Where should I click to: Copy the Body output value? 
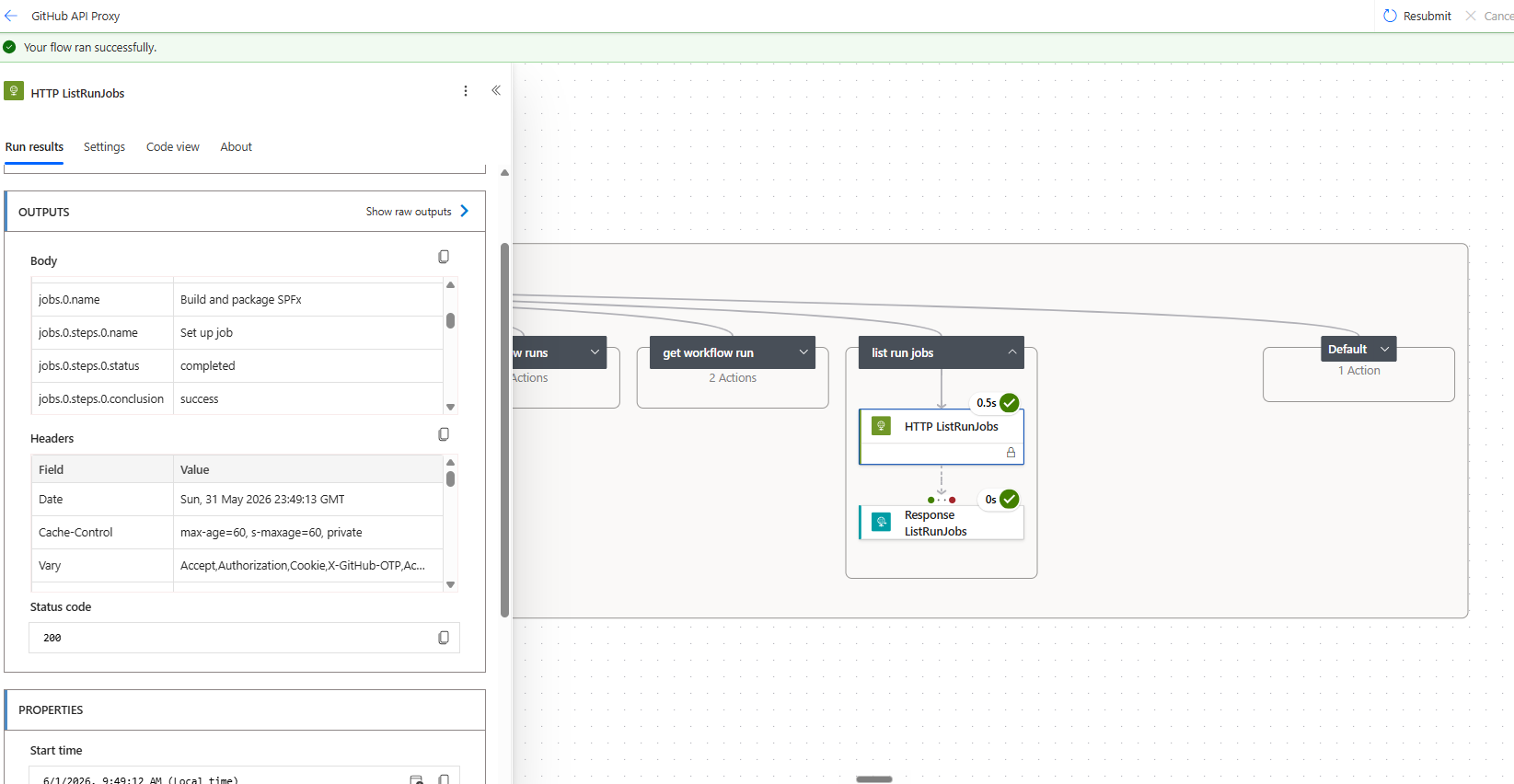(444, 257)
